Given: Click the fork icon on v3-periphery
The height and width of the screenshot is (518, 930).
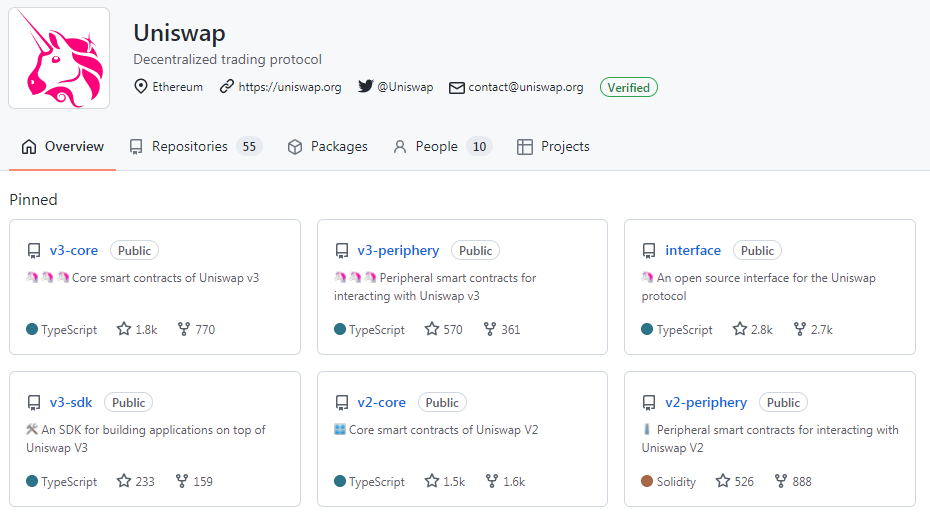Looking at the screenshot, I should pyautogui.click(x=490, y=329).
